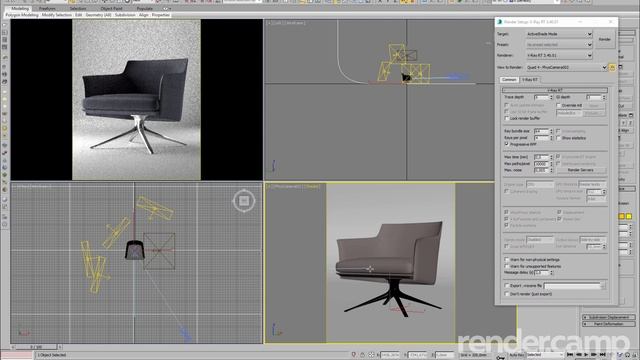This screenshot has height=360, width=640.
Task: Click the second yellow color swatch in command panel
Action: pos(629,216)
